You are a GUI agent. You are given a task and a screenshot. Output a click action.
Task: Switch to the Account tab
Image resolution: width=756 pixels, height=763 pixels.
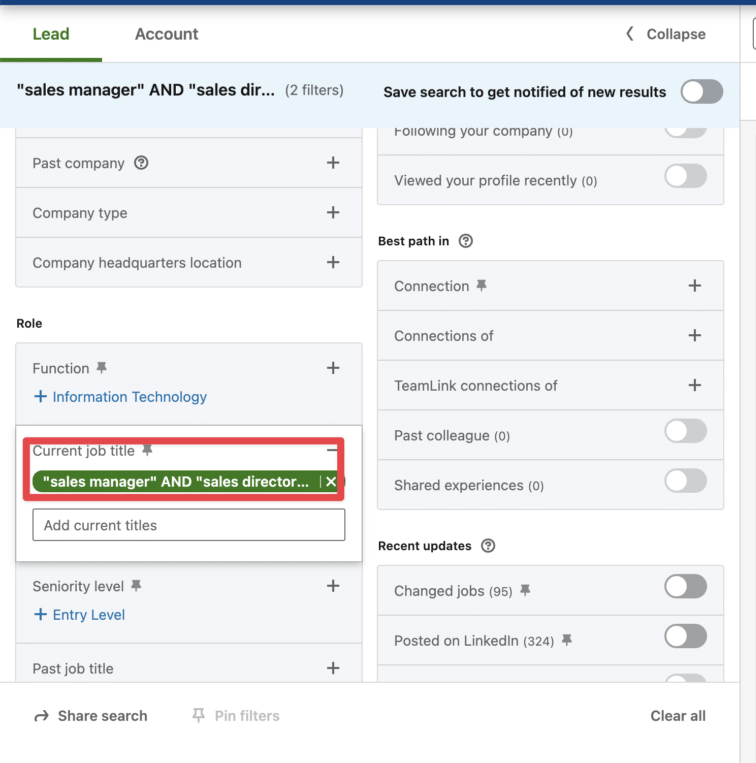click(166, 34)
